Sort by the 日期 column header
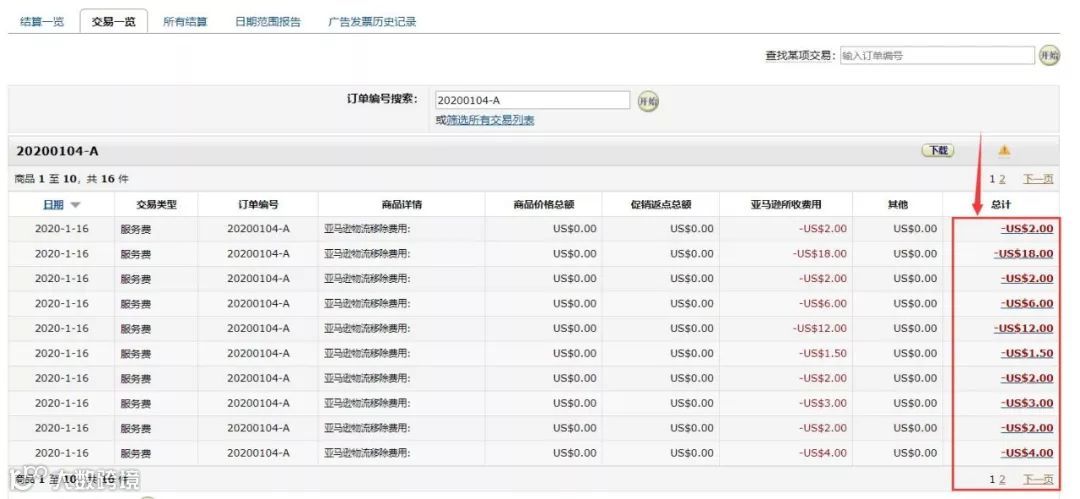This screenshot has height=499, width=1080. (53, 205)
